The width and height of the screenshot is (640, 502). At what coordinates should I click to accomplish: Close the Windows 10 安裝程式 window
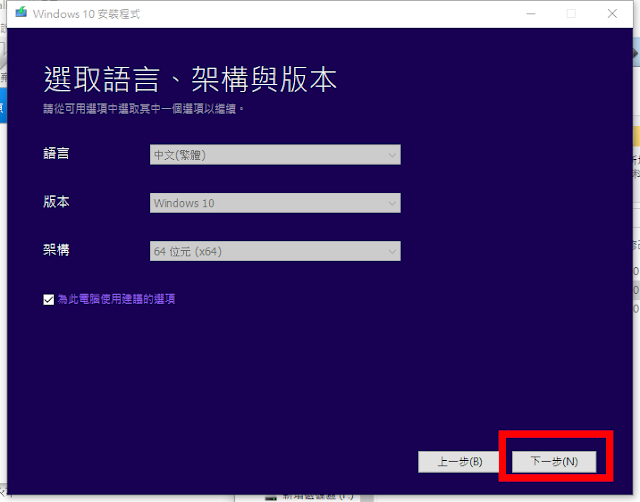[612, 14]
